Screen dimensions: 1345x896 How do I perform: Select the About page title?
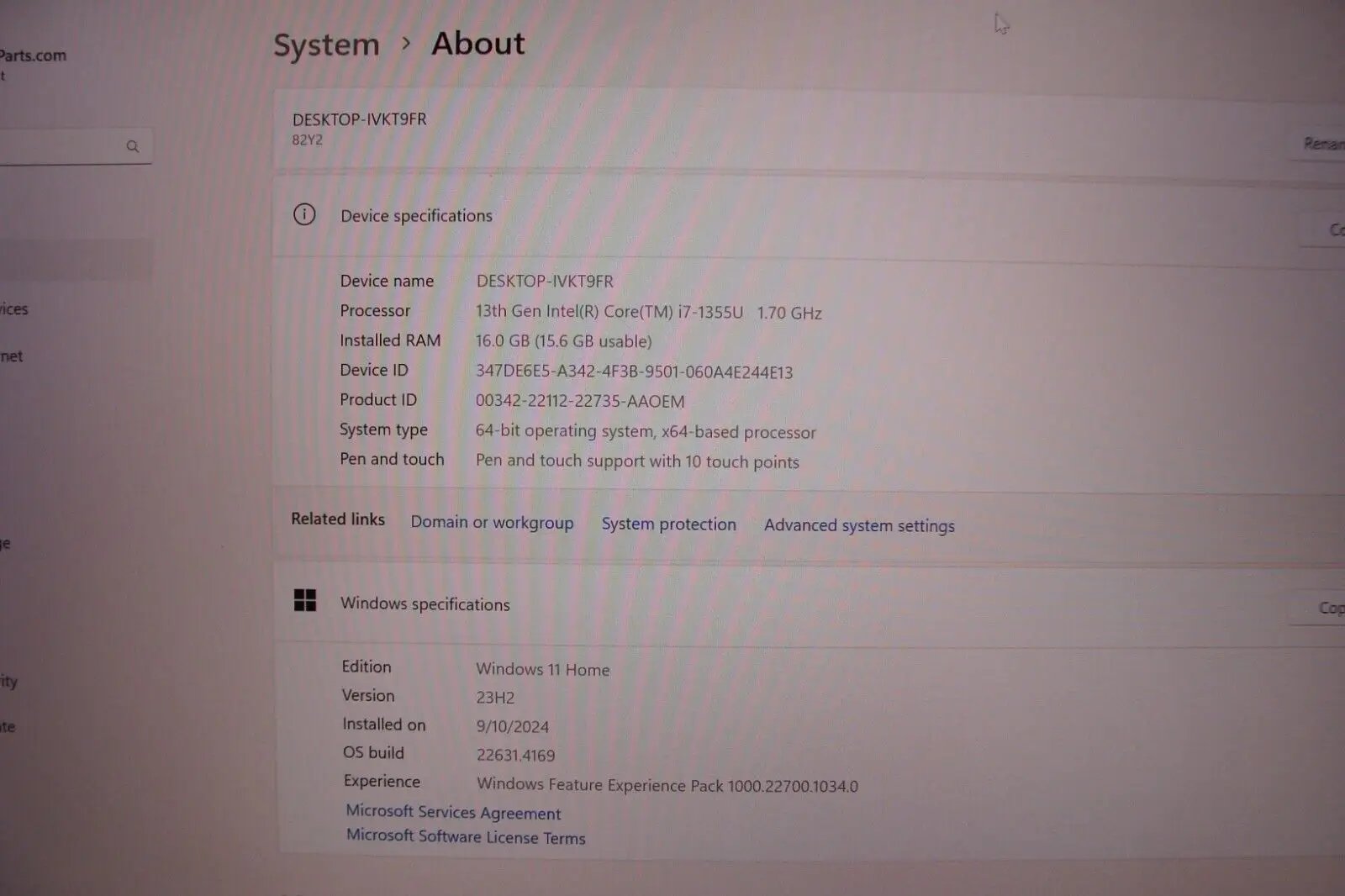coord(478,43)
